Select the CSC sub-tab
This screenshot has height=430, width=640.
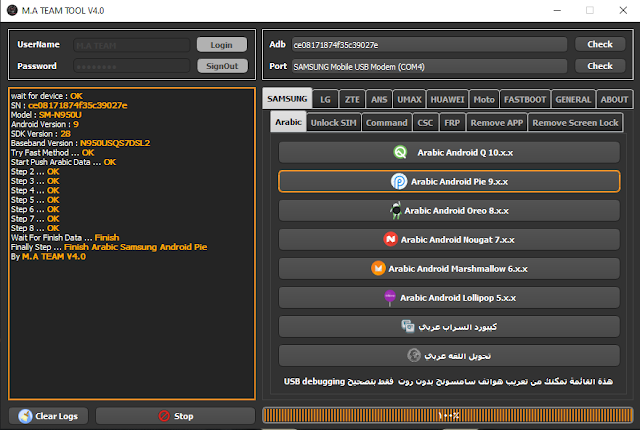pos(425,123)
